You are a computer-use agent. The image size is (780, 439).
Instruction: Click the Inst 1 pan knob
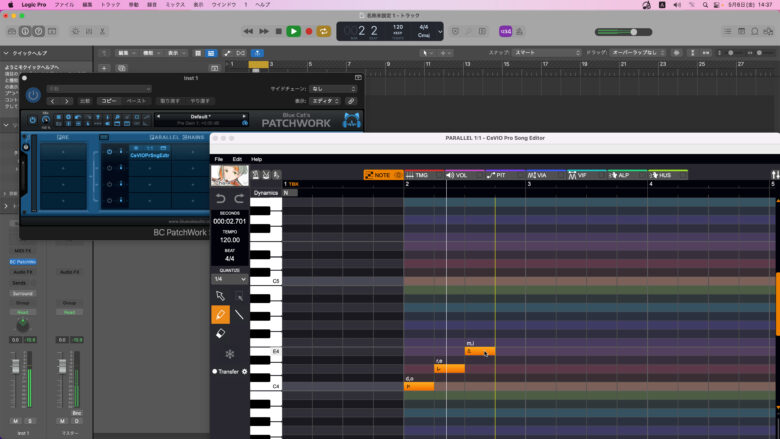tap(23, 325)
